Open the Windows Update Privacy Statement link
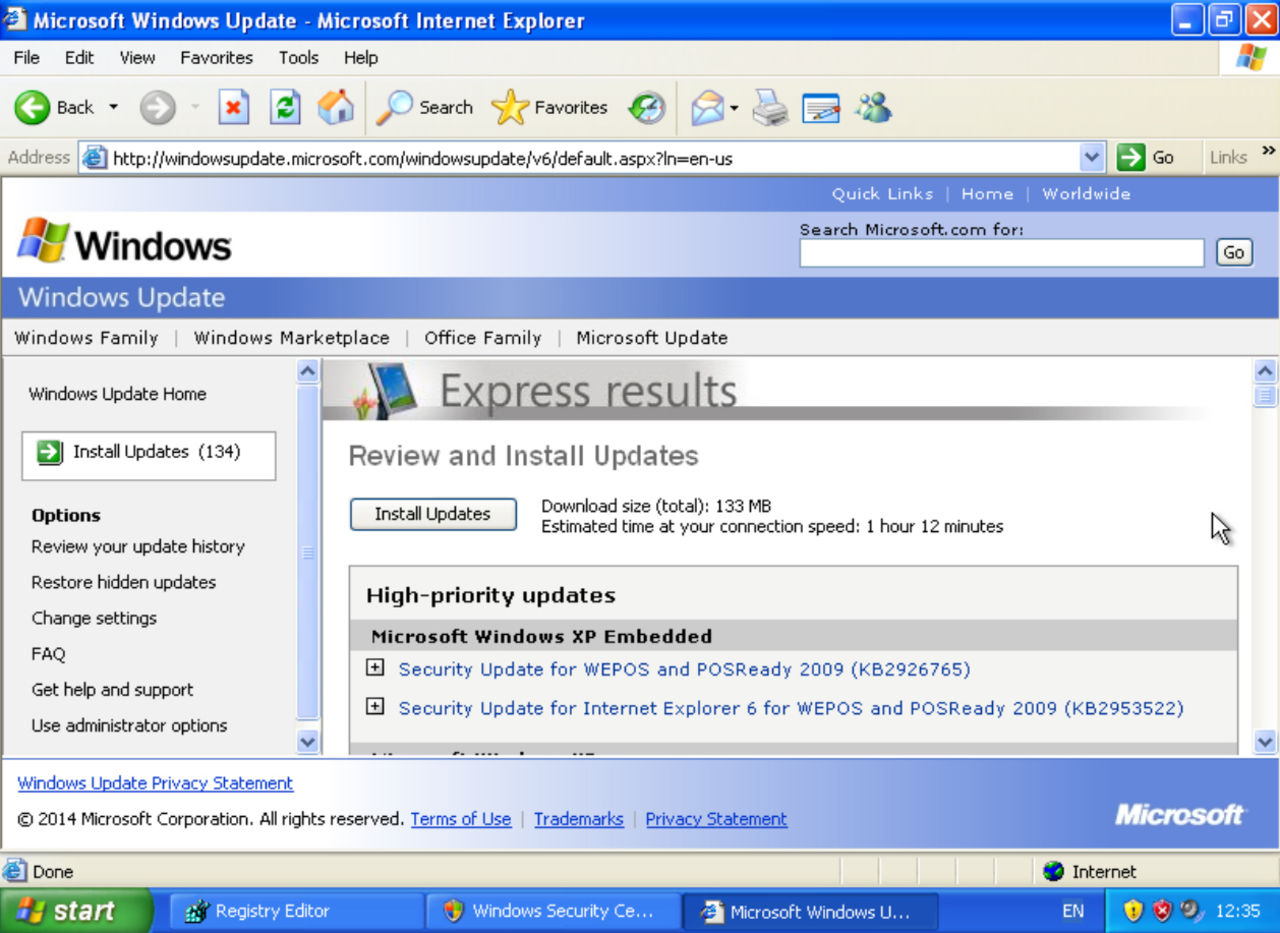The image size is (1280, 933). [154, 783]
